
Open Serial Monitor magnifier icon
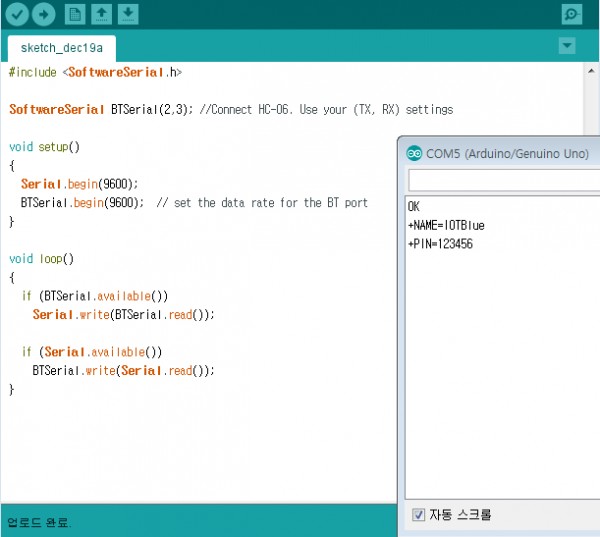point(572,15)
